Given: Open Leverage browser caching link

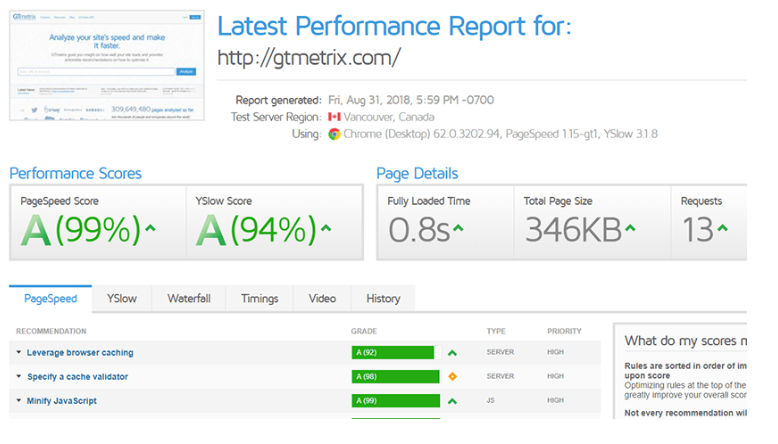Looking at the screenshot, I should [x=80, y=353].
